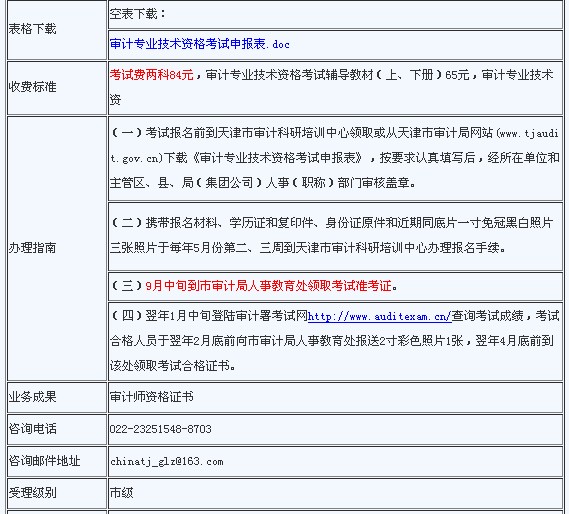569x514 pixels.
Task: Click the 表格下载 row label
Action: (32, 29)
